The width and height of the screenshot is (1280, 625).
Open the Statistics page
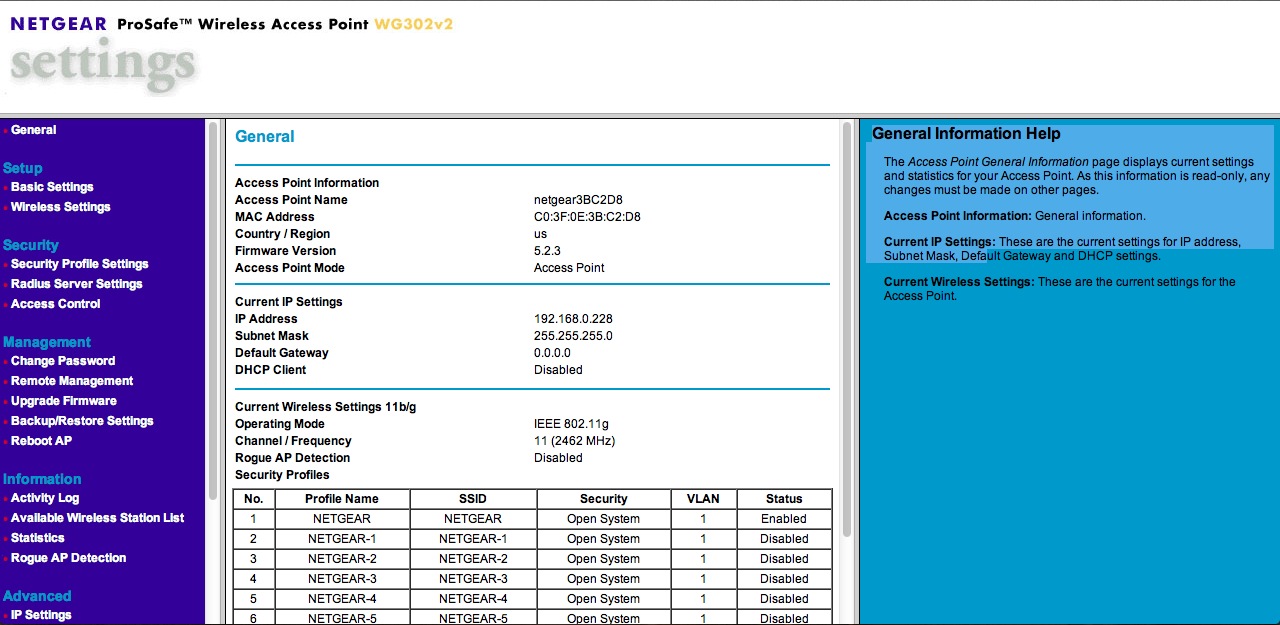38,538
